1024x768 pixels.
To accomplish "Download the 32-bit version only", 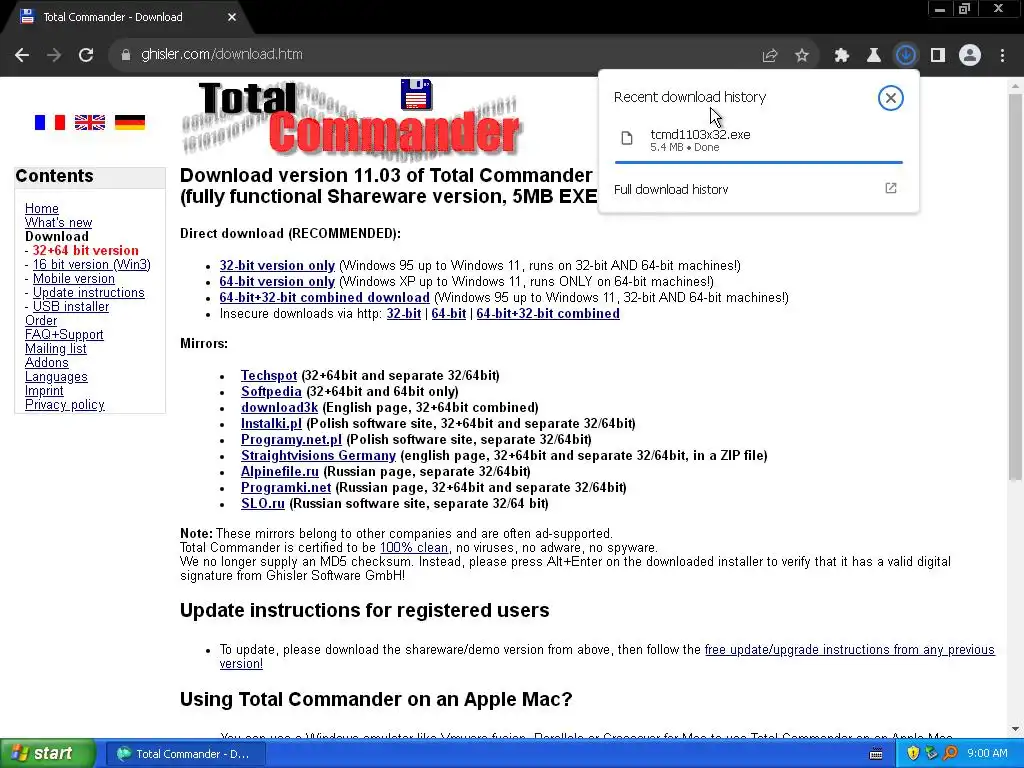I will tap(277, 266).
